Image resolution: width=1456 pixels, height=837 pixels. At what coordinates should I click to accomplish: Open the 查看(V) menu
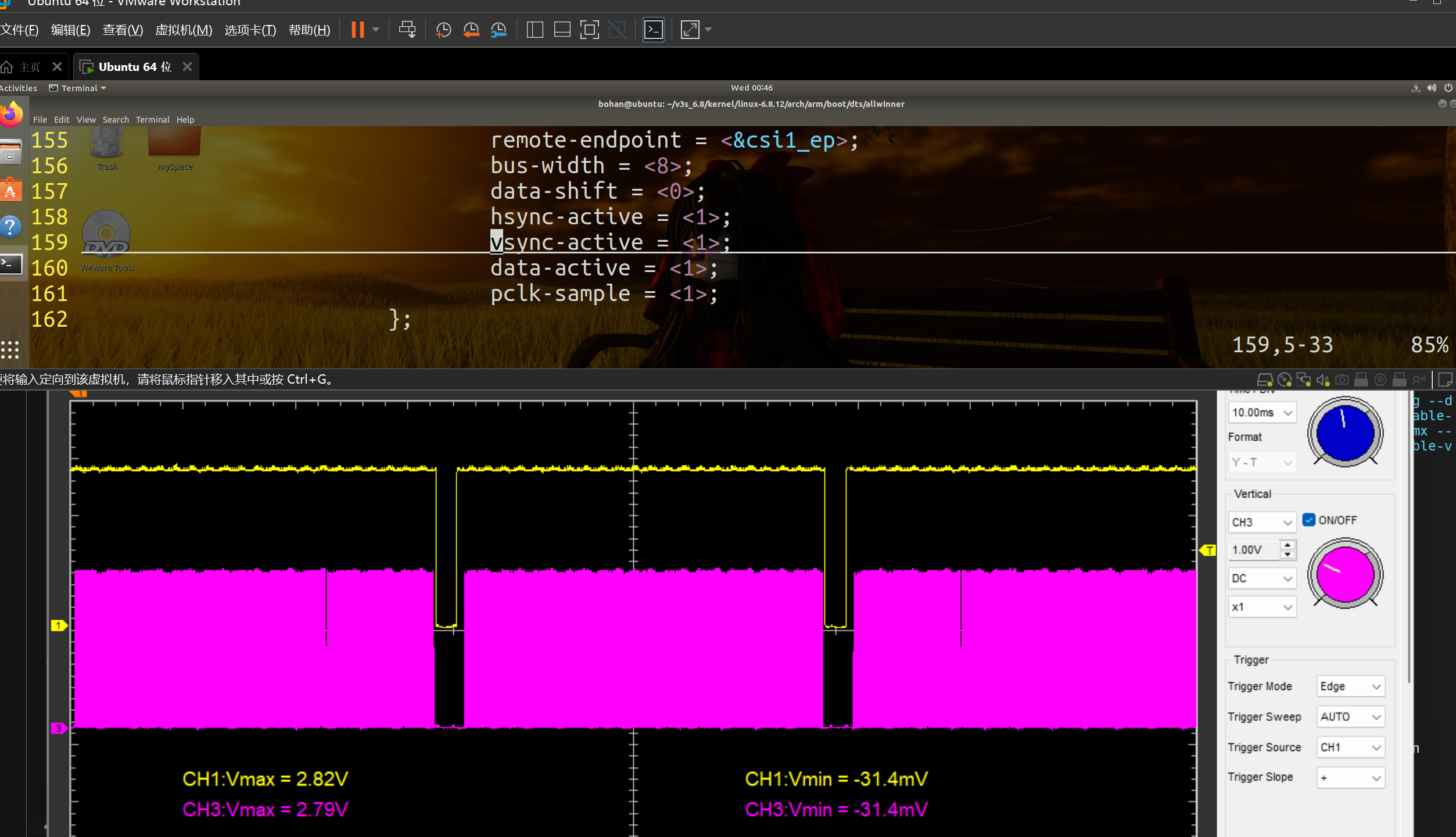123,30
